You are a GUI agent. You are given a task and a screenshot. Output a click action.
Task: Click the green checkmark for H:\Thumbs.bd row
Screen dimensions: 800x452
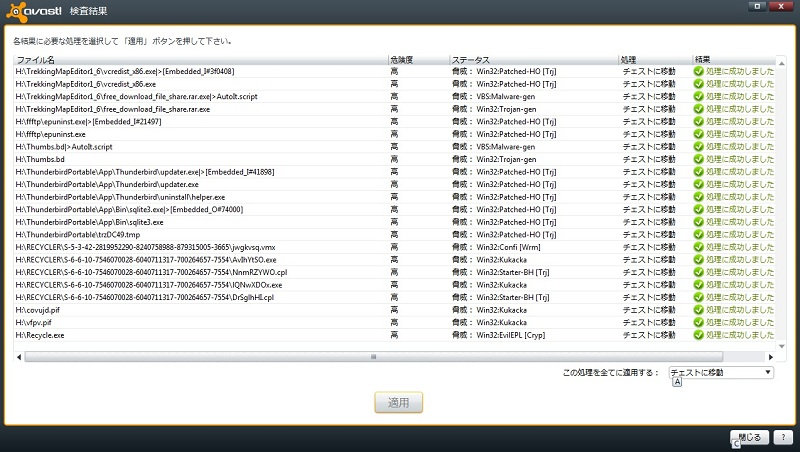coord(698,159)
